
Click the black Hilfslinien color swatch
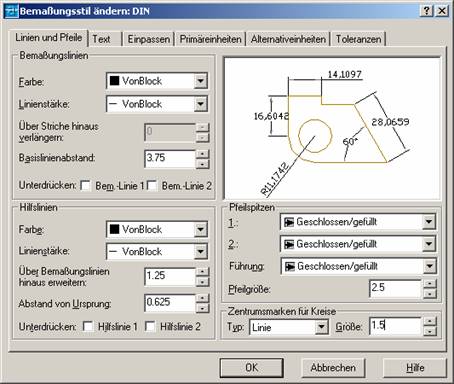tap(114, 229)
